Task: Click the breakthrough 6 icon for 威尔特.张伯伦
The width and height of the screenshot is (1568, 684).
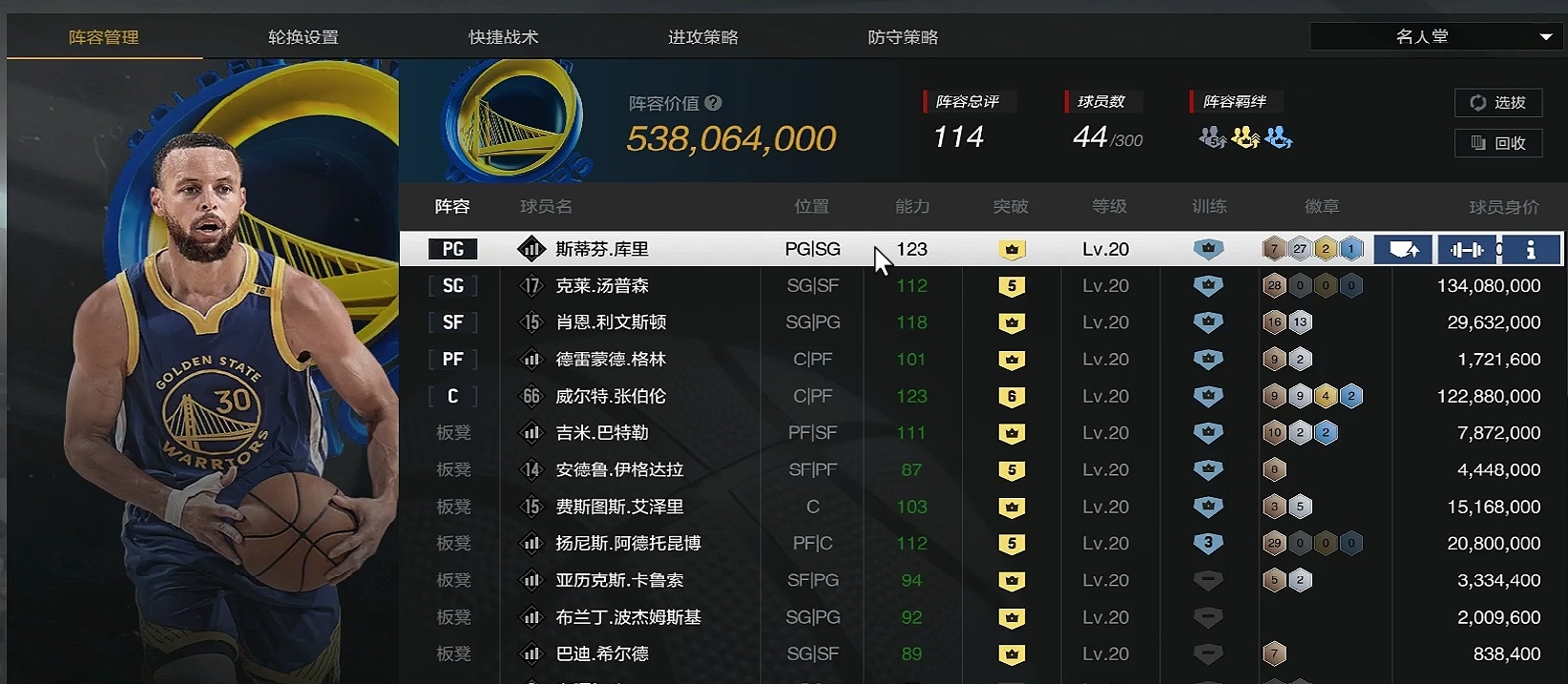Action: [1012, 397]
